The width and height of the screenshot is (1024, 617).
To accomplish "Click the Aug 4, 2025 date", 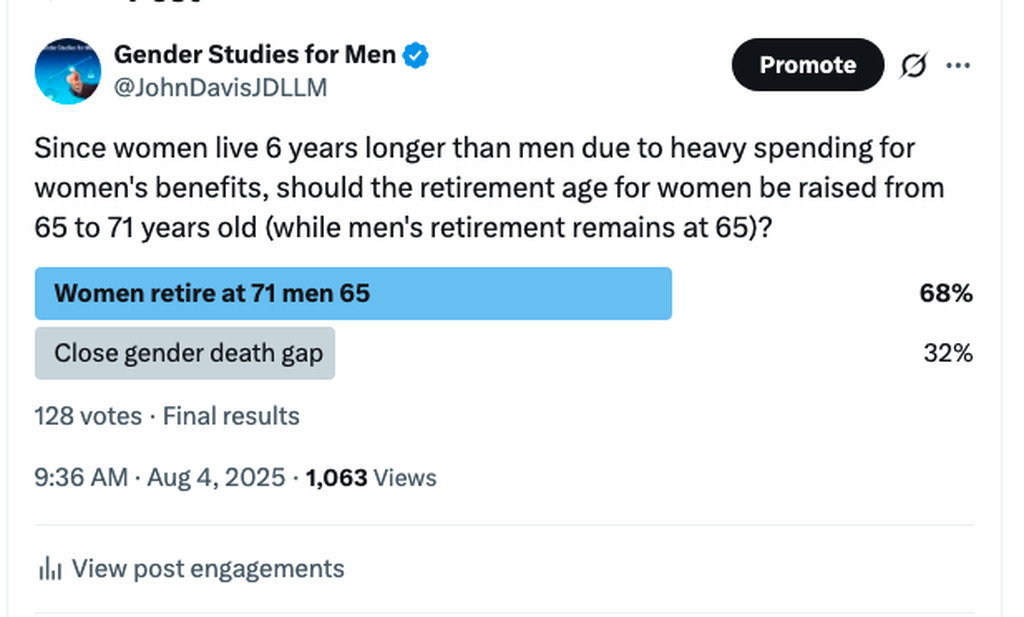I will click(x=216, y=478).
